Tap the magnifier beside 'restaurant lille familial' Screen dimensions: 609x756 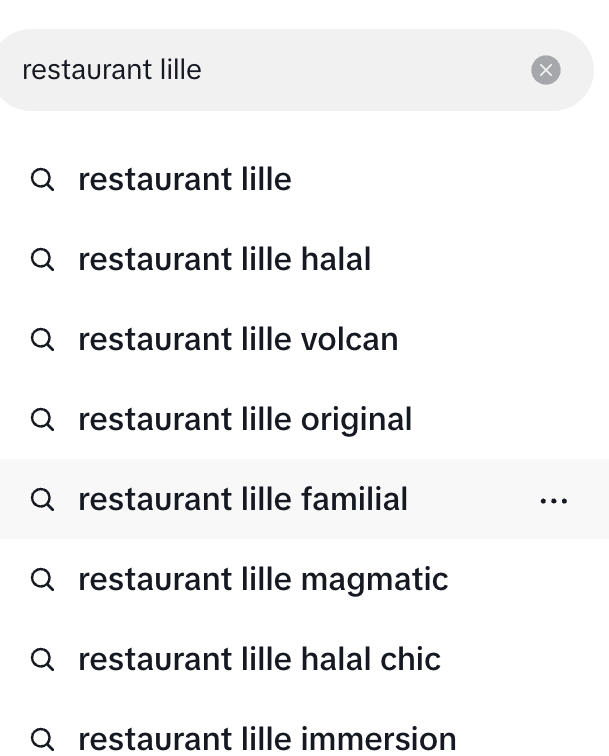pos(42,500)
